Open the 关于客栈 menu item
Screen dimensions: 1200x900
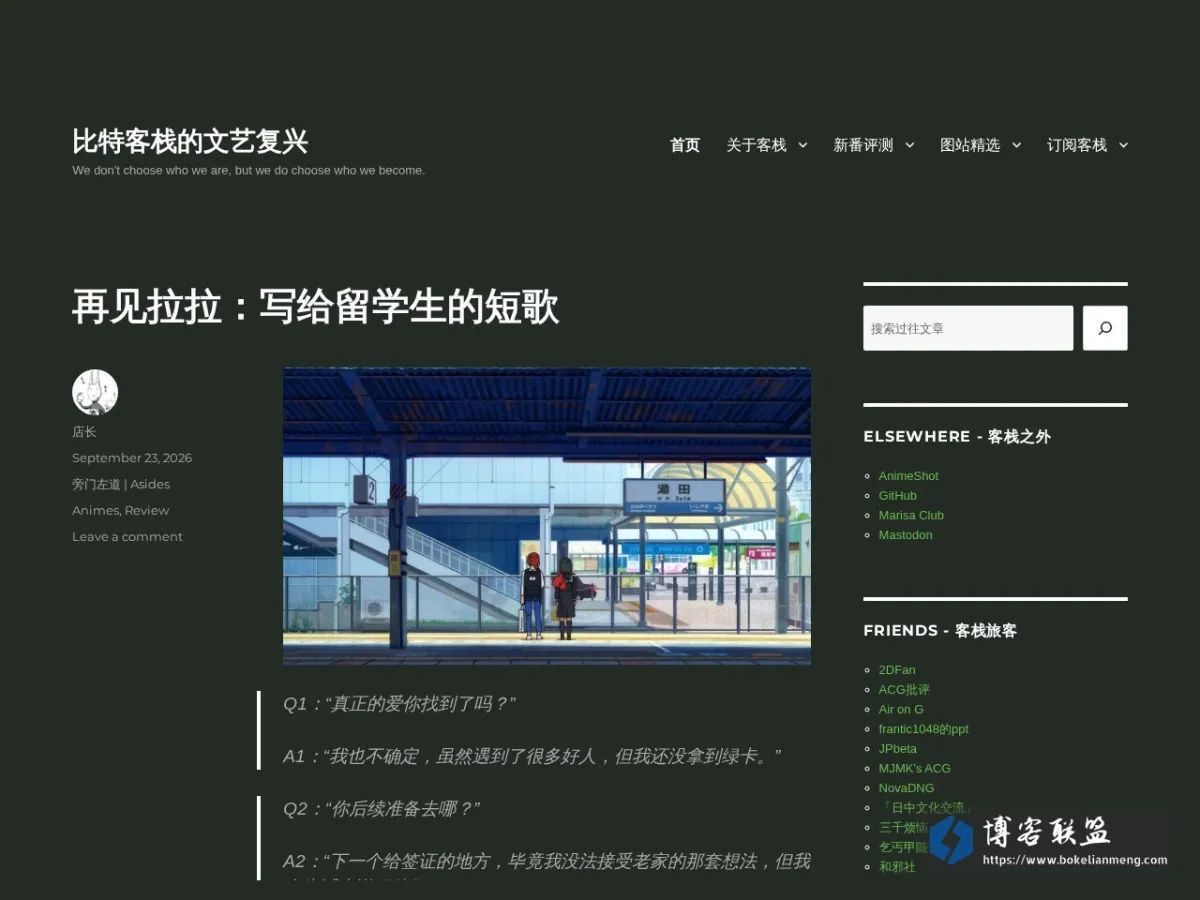tap(757, 145)
